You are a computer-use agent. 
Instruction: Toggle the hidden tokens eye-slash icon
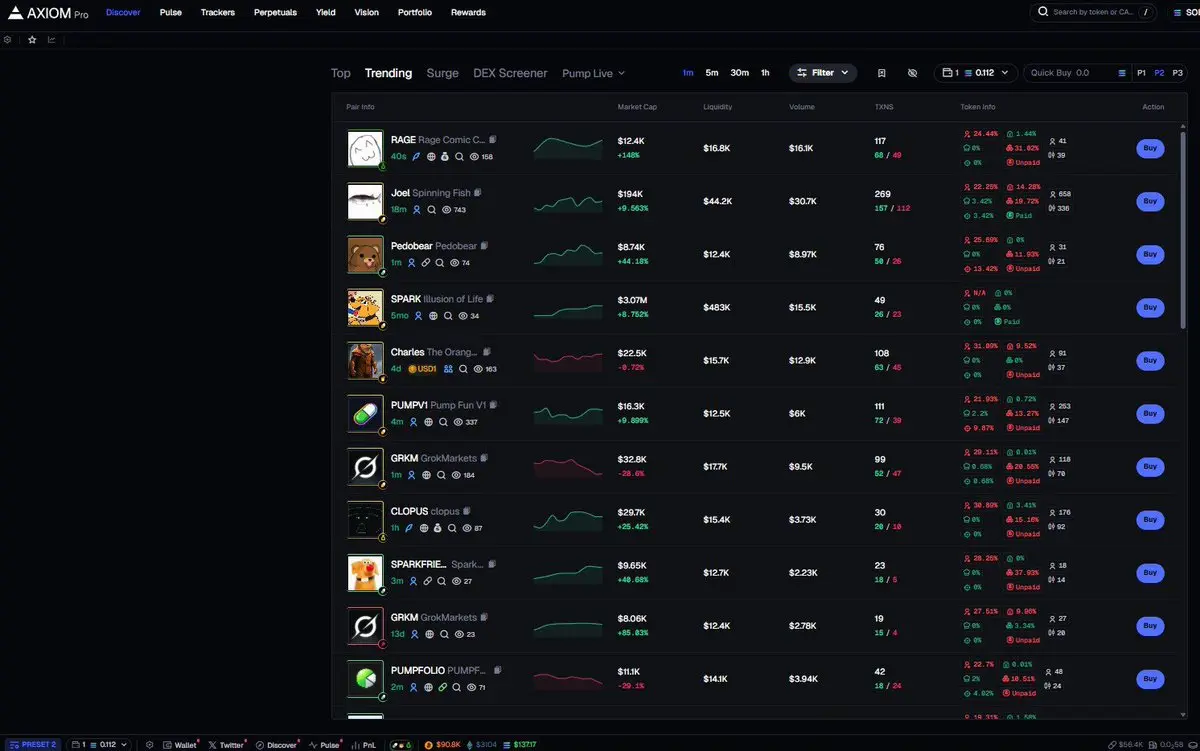(912, 73)
